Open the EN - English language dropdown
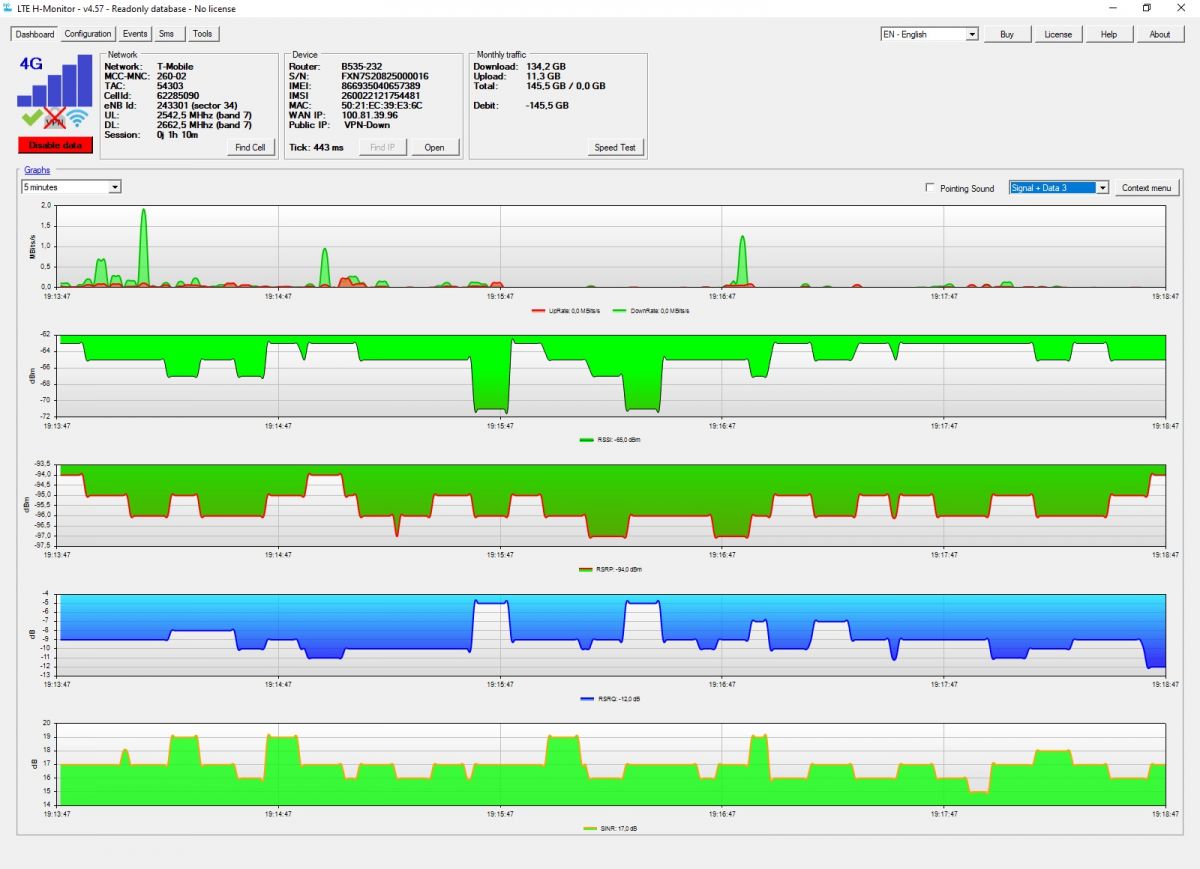 (x=929, y=34)
